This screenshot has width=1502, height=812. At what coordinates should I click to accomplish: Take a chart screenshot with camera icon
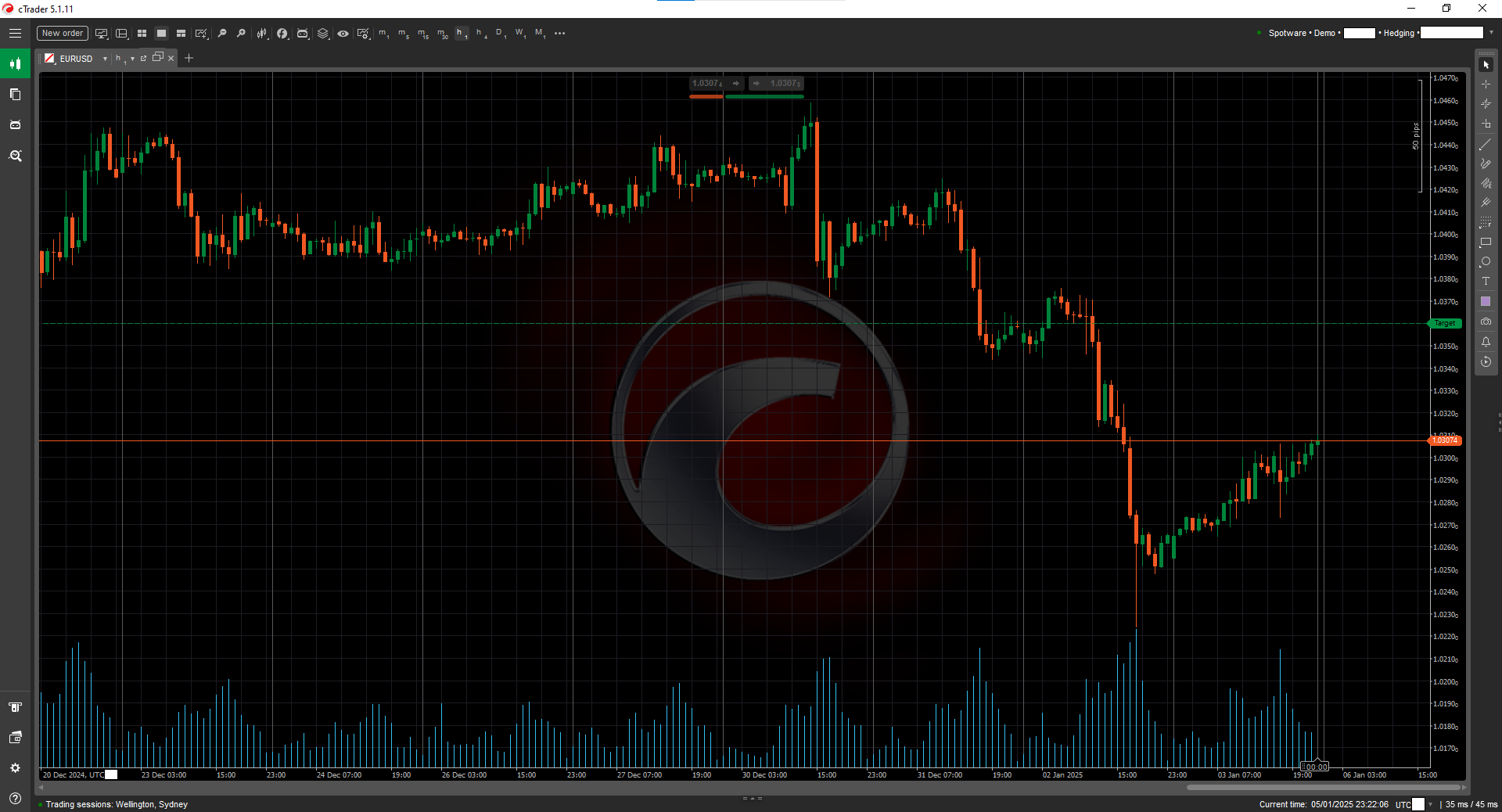1486,322
